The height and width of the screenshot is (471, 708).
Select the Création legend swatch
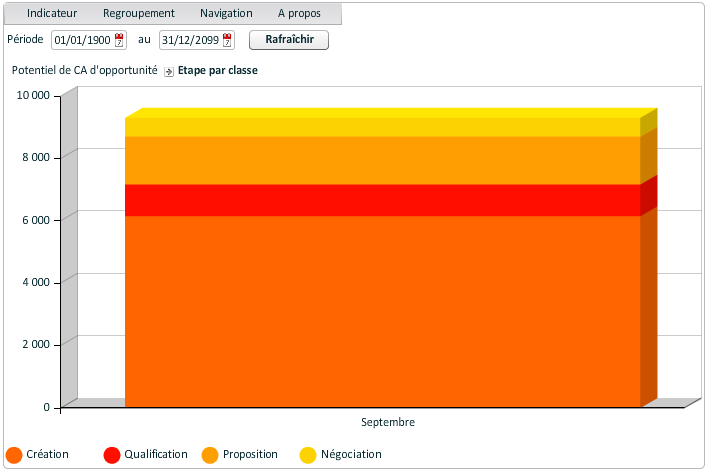click(14, 455)
